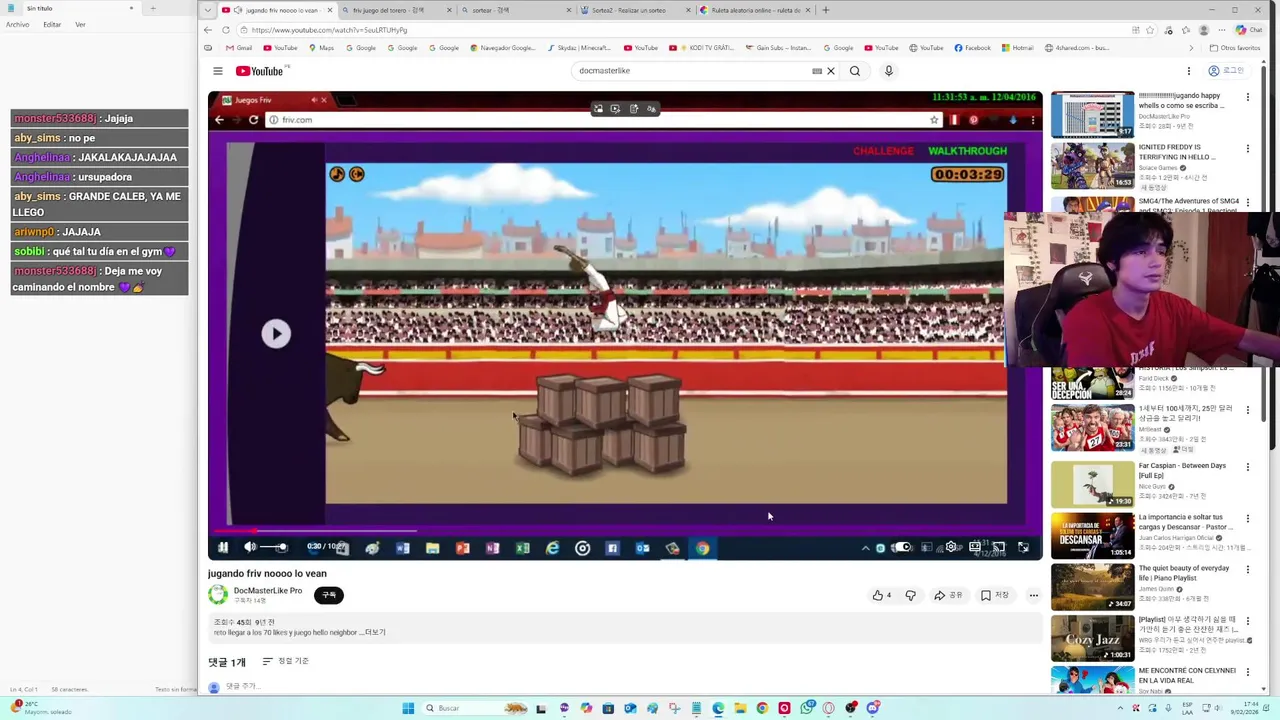Go back with the browser back arrow
Image resolution: width=1280 pixels, height=720 pixels.
(207, 30)
